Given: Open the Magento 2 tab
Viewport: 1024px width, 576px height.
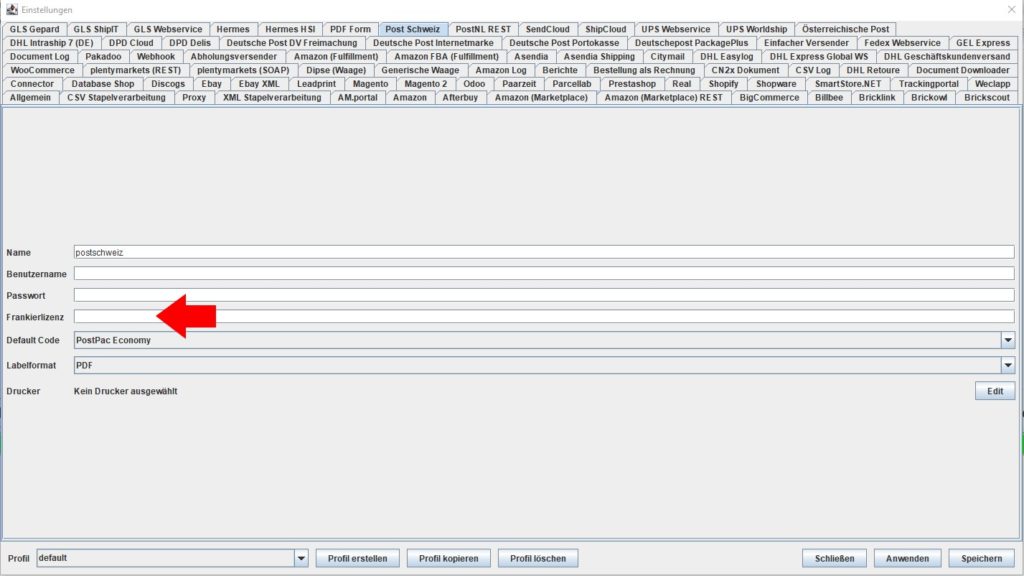Looking at the screenshot, I should (x=426, y=84).
